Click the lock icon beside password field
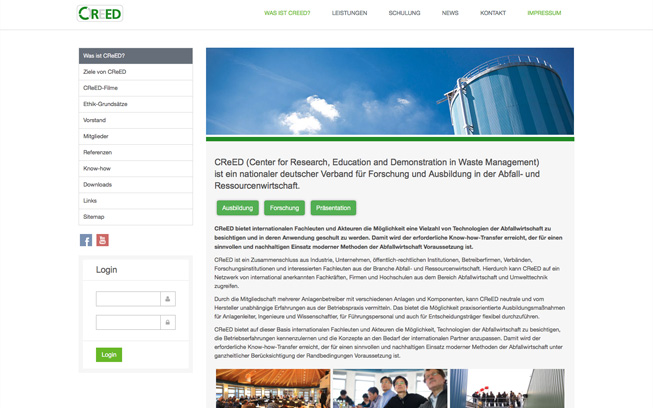This screenshot has width=653, height=408. (x=168, y=322)
